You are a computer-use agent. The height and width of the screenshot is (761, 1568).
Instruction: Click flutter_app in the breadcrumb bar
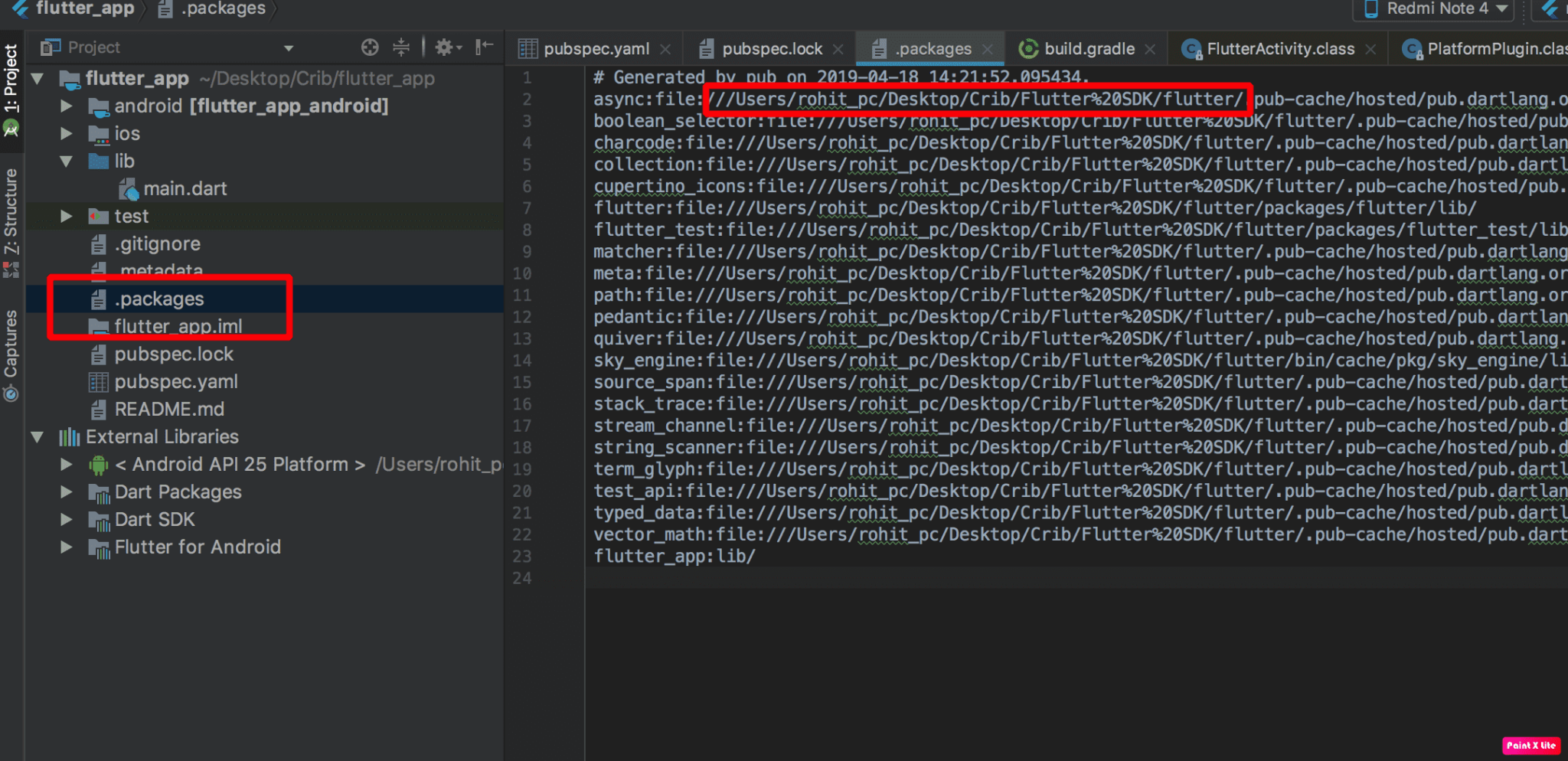point(85,8)
